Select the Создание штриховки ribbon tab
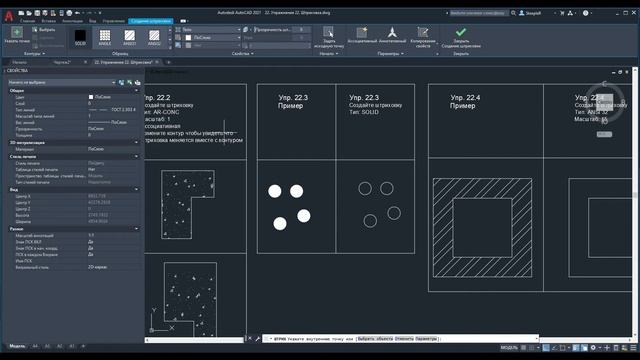 [x=151, y=21]
